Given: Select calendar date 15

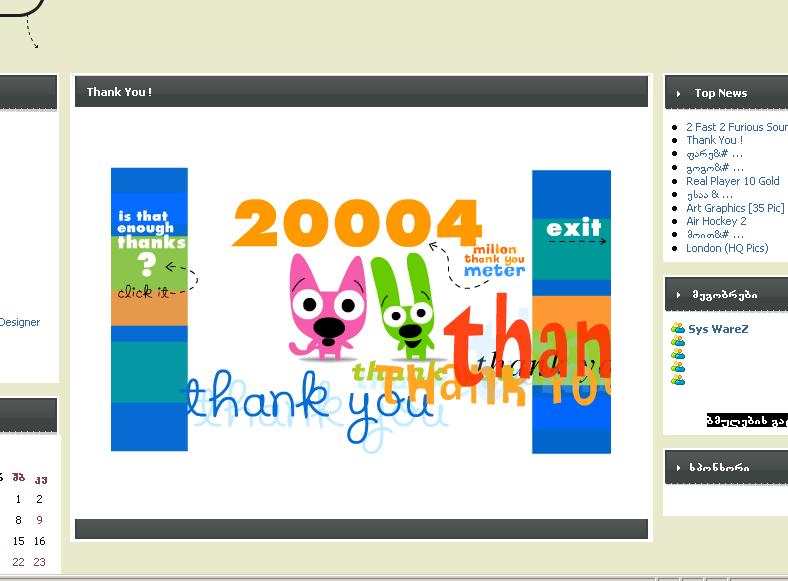Looking at the screenshot, I should click(19, 541).
